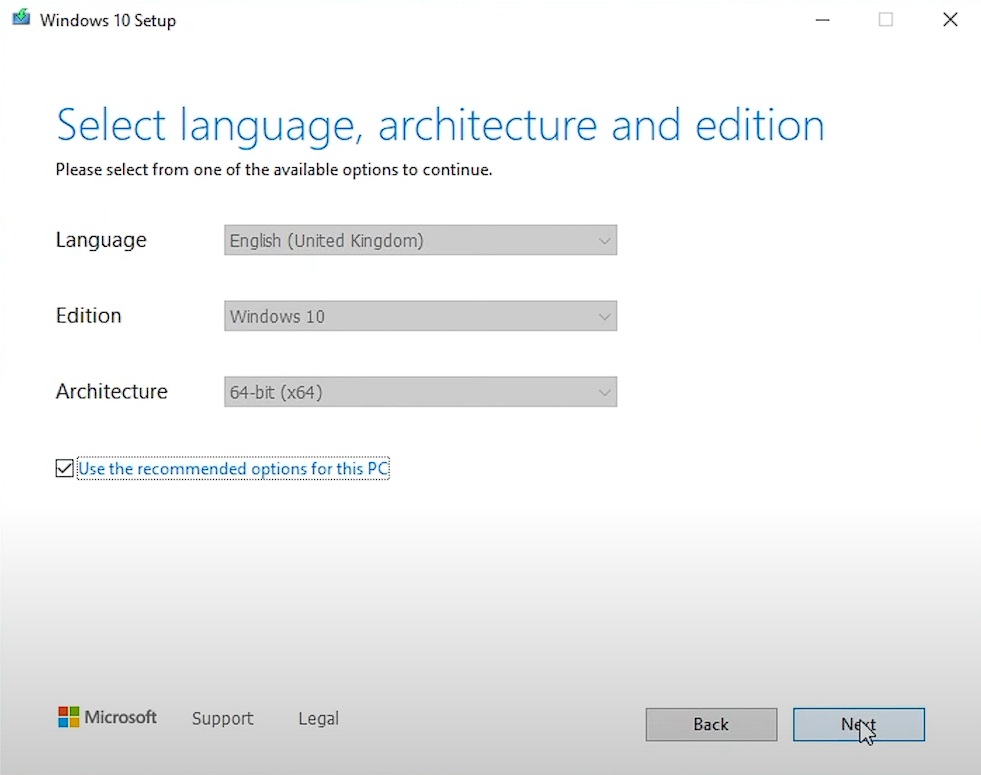Image resolution: width=981 pixels, height=775 pixels.
Task: Expand the Architecture dropdown showing 64-bit (x64)
Action: (x=420, y=392)
